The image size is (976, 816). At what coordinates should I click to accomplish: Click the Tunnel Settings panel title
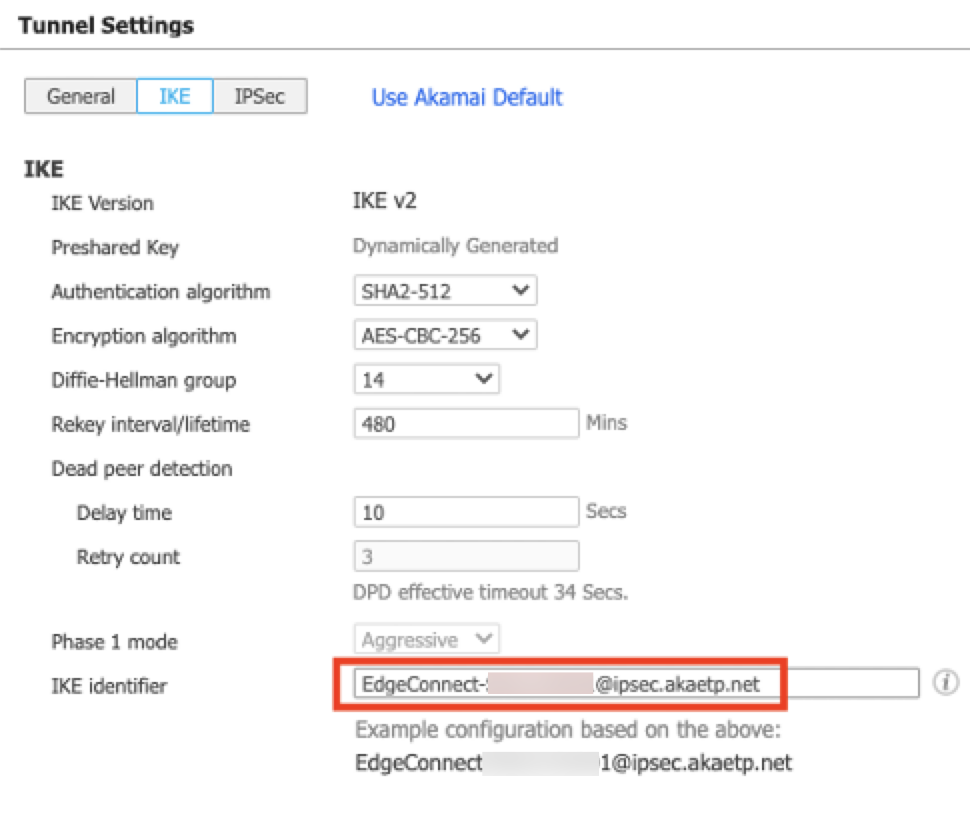tap(106, 26)
